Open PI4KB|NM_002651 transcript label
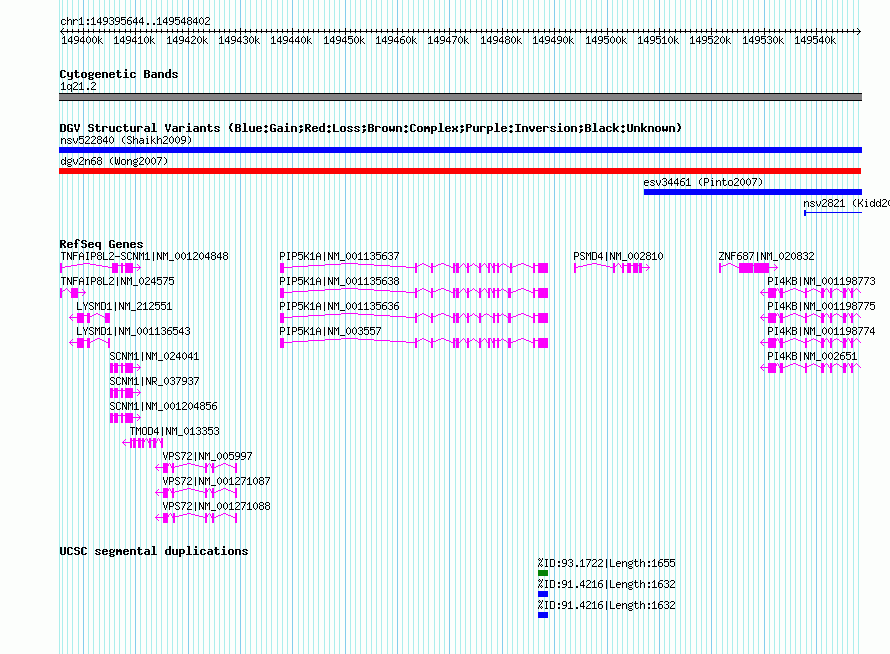The width and height of the screenshot is (890, 654). tap(812, 356)
